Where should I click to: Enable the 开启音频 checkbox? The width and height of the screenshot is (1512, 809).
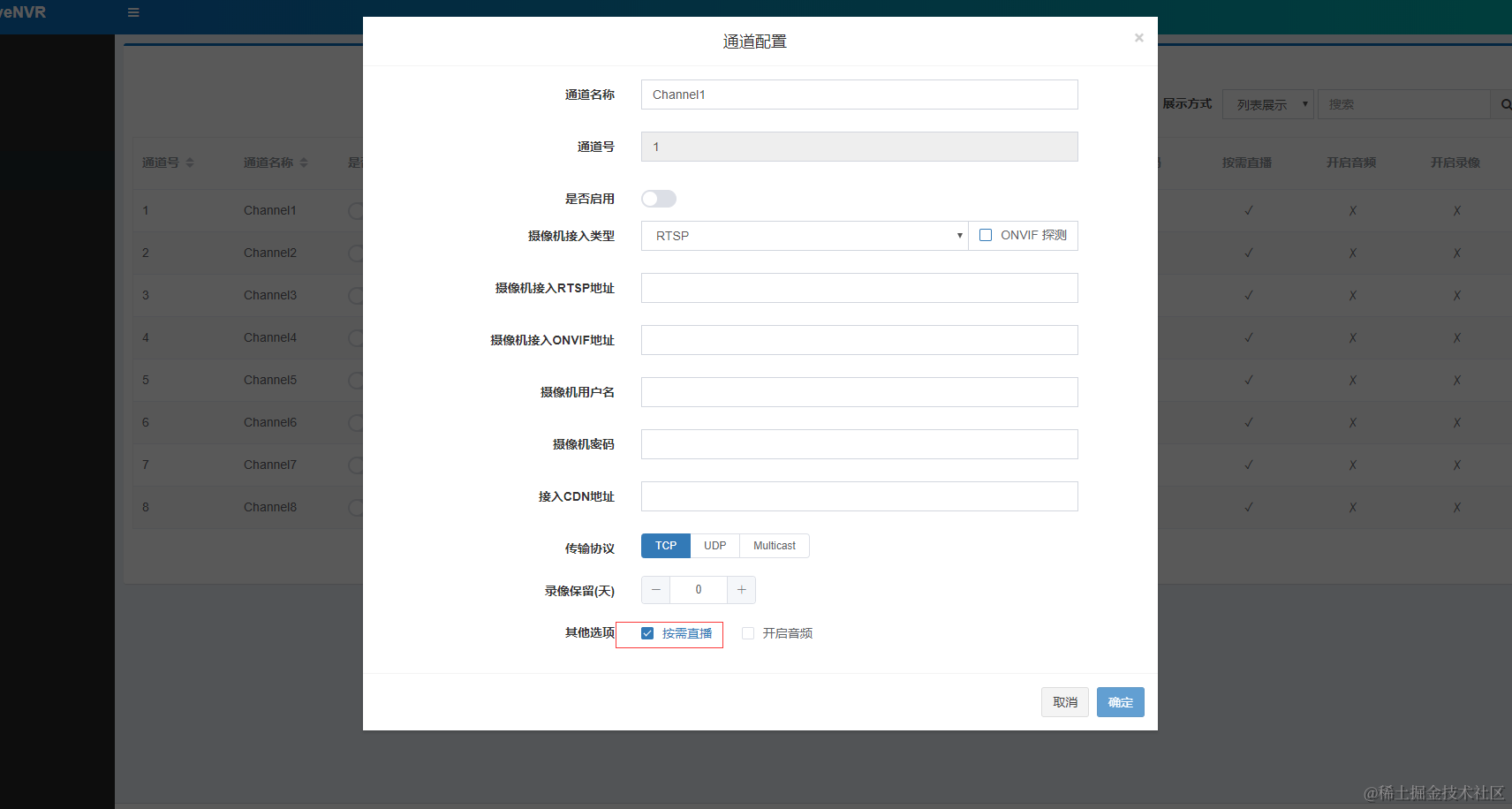point(748,632)
